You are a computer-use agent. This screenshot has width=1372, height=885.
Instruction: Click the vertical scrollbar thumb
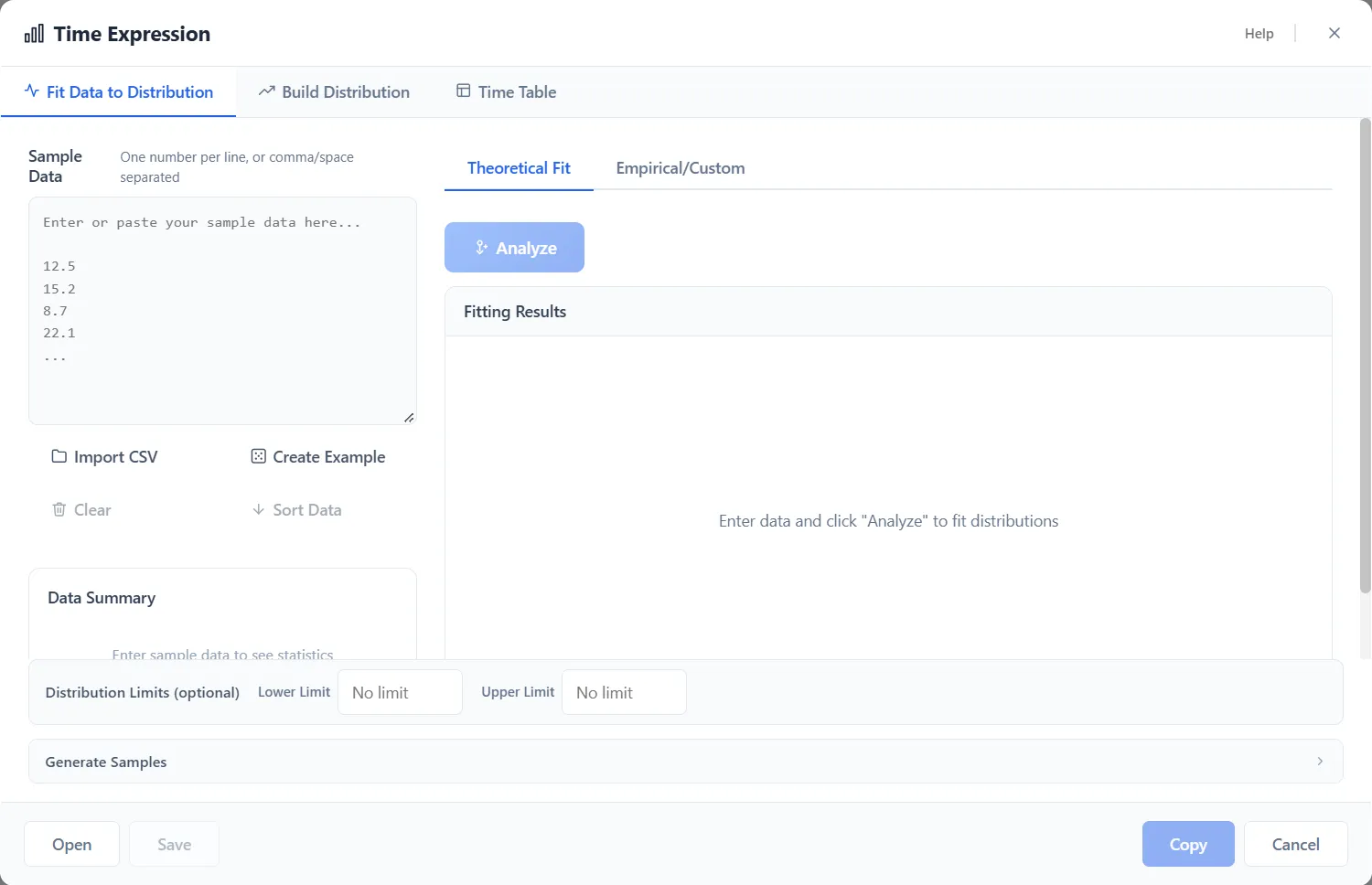1365,357
